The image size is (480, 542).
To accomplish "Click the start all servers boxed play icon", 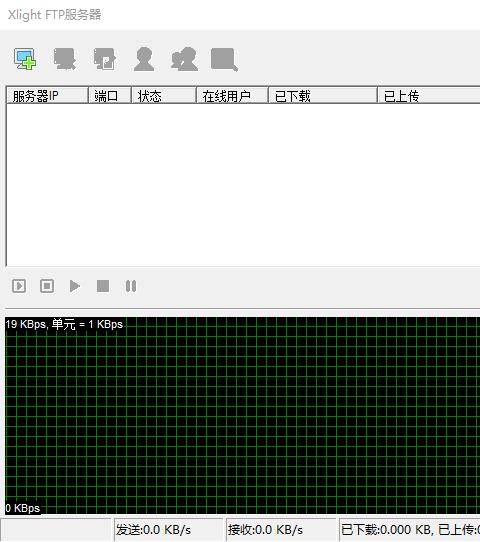I will 19,286.
